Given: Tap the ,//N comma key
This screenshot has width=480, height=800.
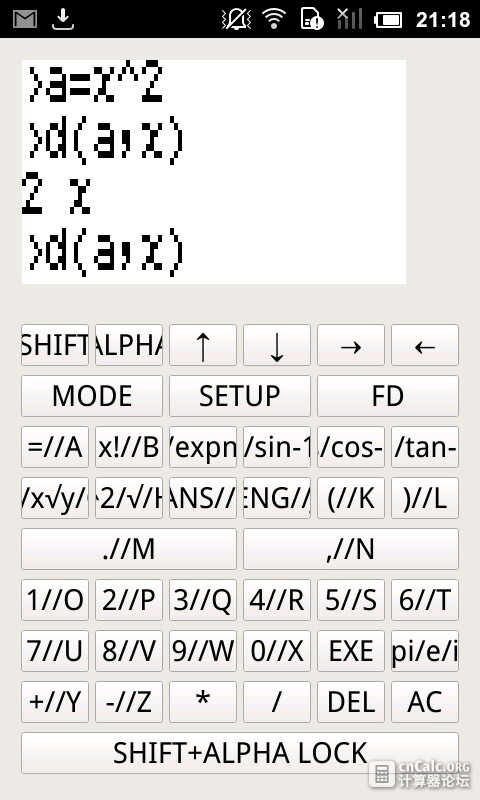Looking at the screenshot, I should coord(351,549).
